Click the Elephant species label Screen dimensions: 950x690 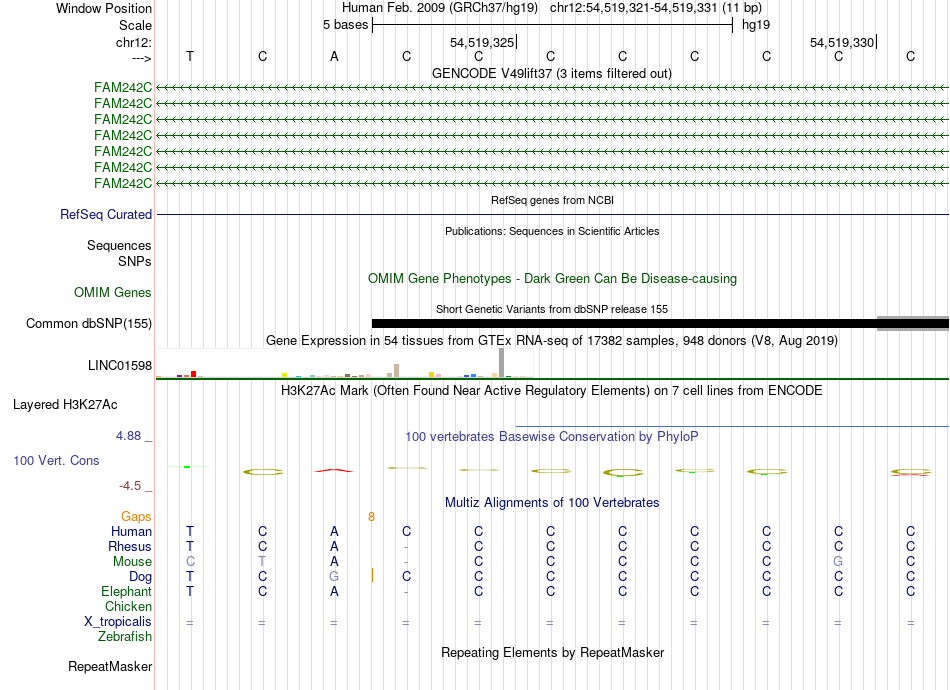tap(127, 591)
